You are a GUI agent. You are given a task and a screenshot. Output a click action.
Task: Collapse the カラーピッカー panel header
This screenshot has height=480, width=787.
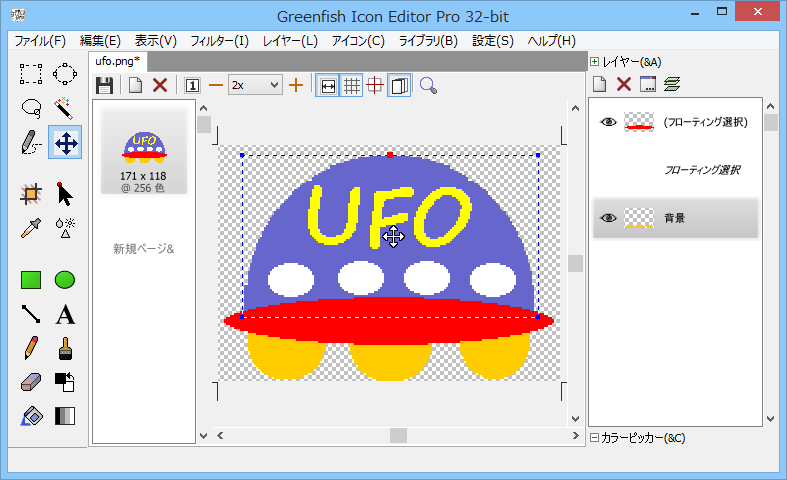595,437
